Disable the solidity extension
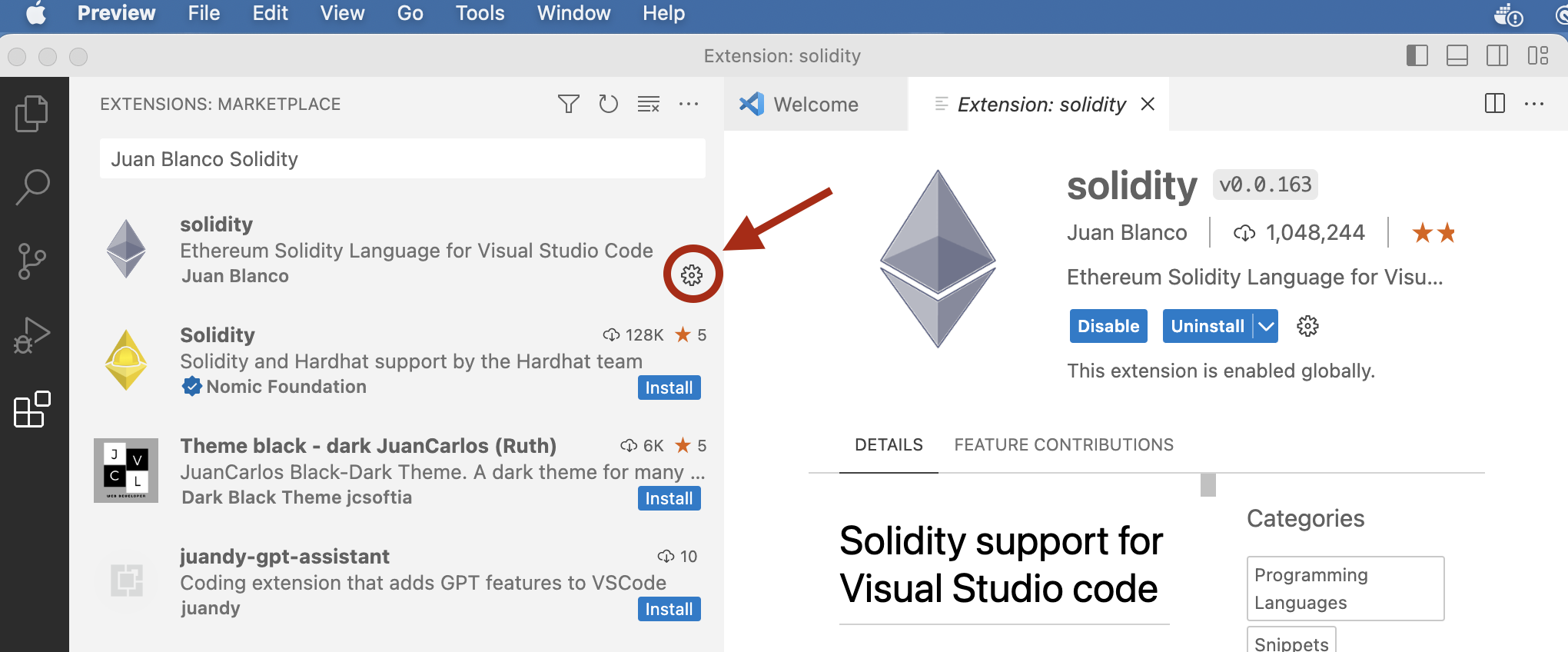This screenshot has width=1568, height=652. (x=1108, y=326)
